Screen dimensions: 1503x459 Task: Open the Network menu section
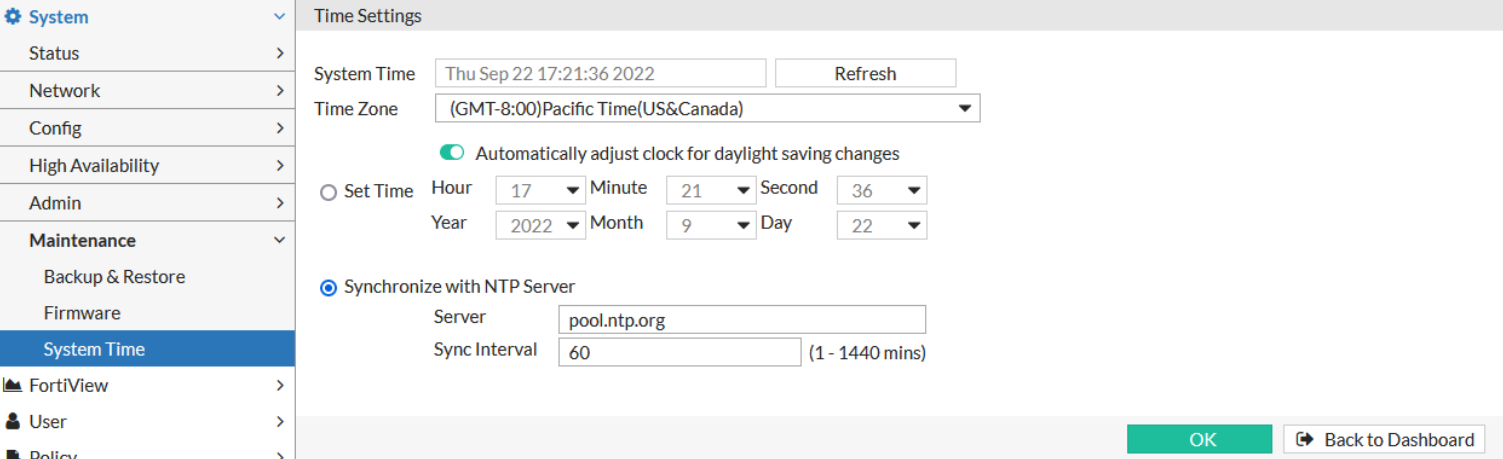point(65,91)
